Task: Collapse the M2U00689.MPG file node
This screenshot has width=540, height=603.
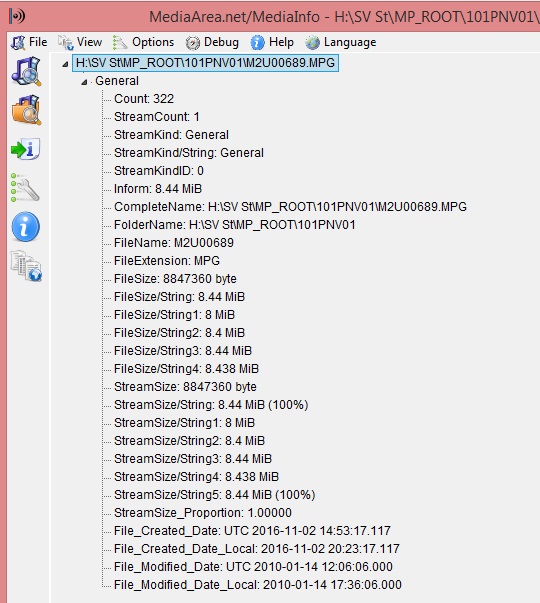Action: tap(65, 64)
